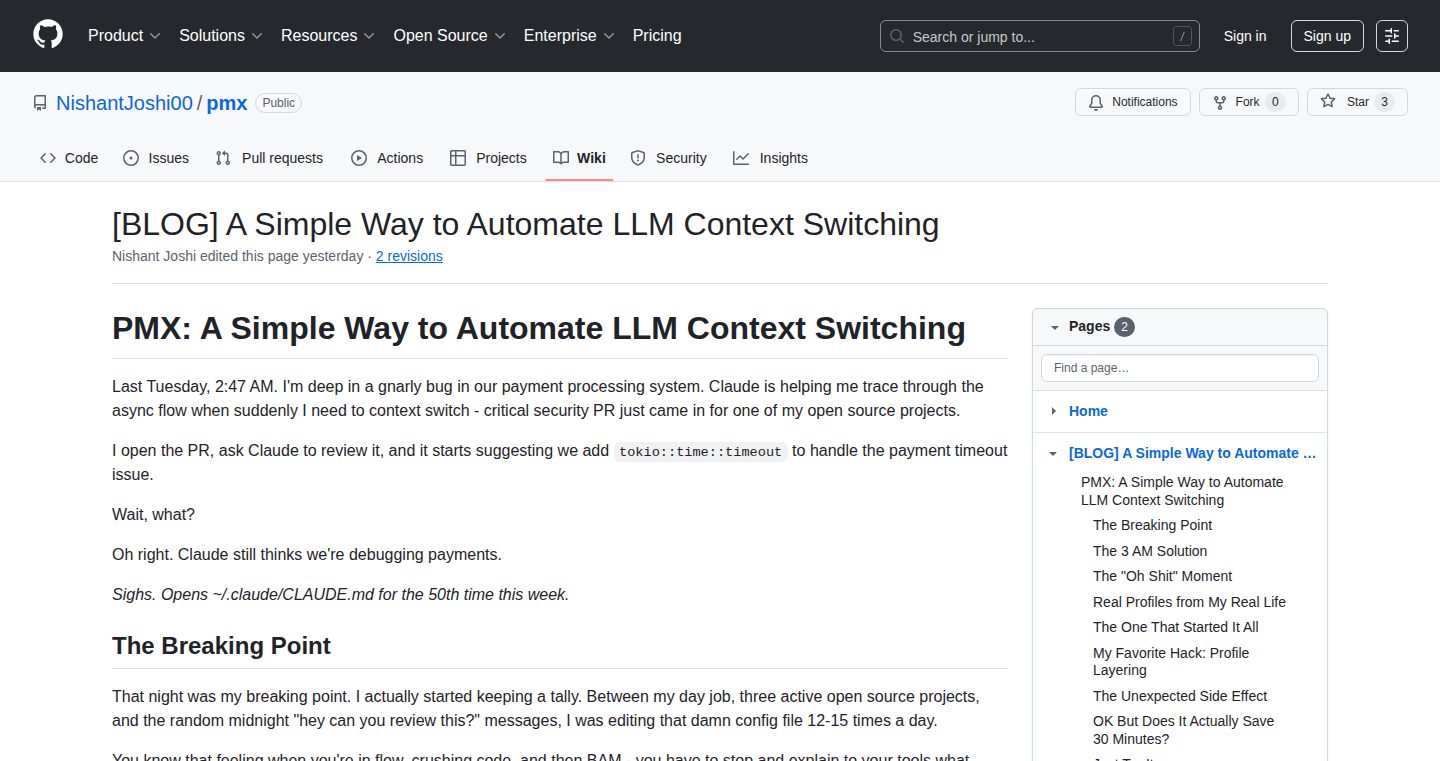Jump to The One That Started It All
This screenshot has height=761, width=1440.
[x=1176, y=627]
